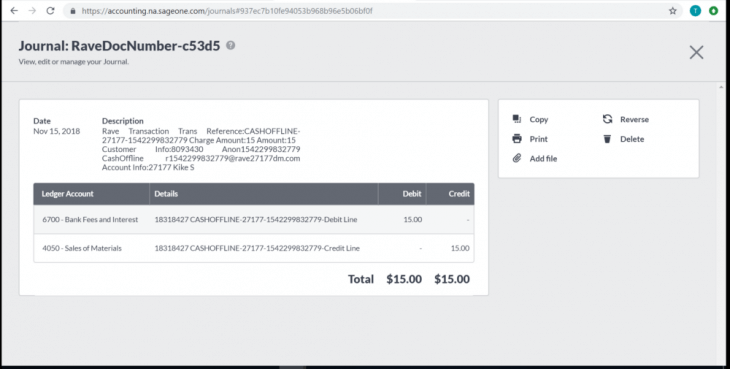Viewport: 730px width, 369px height.
Task: Reload the page in the browser
Action: click(x=50, y=11)
